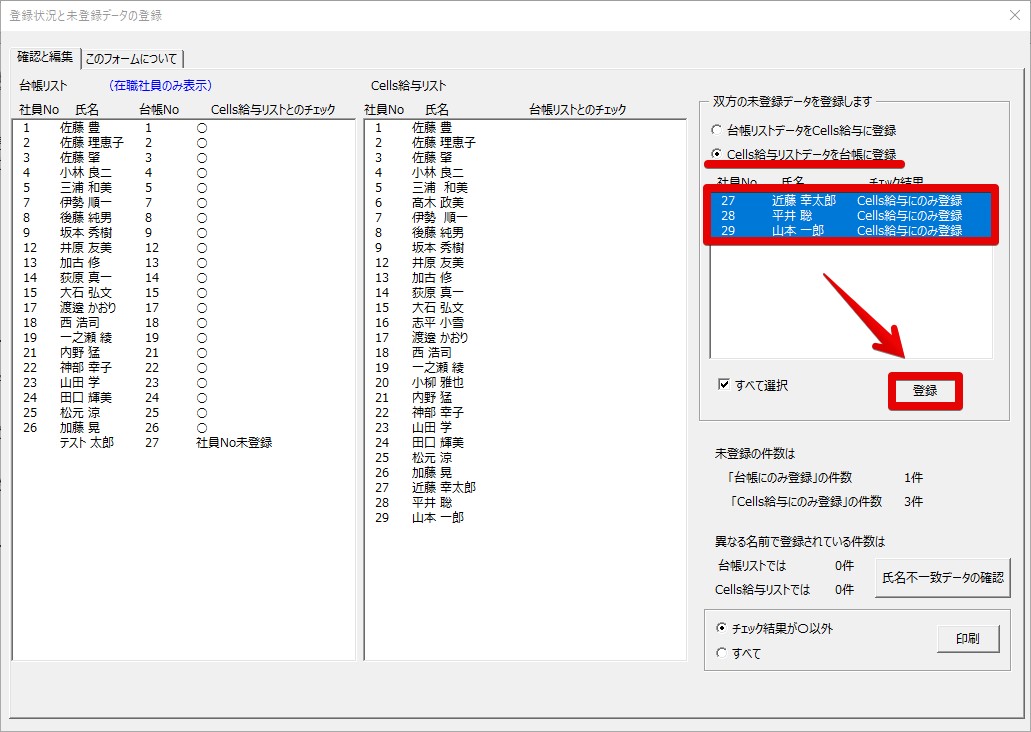Image resolution: width=1031 pixels, height=732 pixels.
Task: Choose チェック結果が○以外 print option
Action: pyautogui.click(x=775, y=629)
